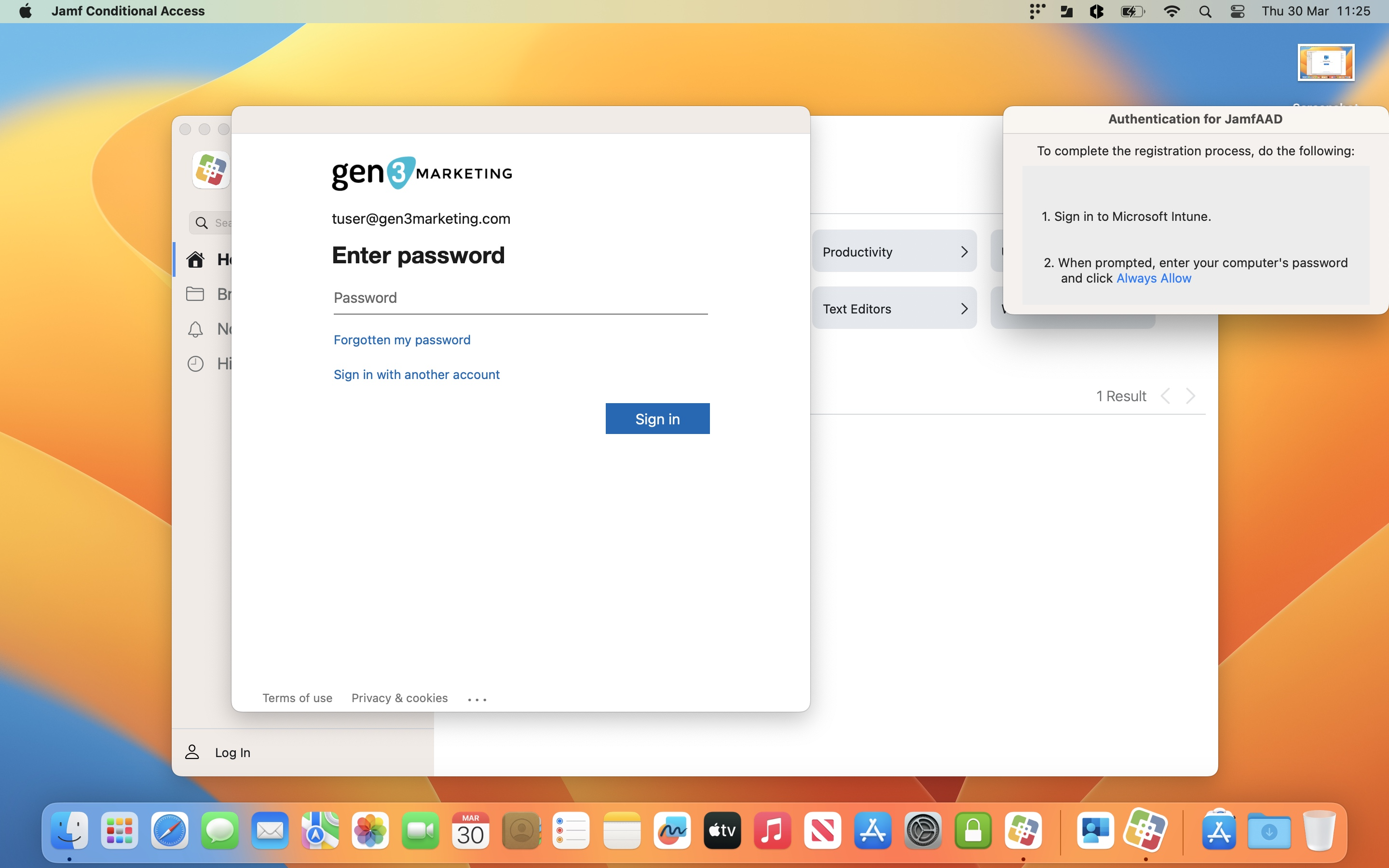
Task: Click the hexagon icon in the menu bar
Action: click(1097, 12)
